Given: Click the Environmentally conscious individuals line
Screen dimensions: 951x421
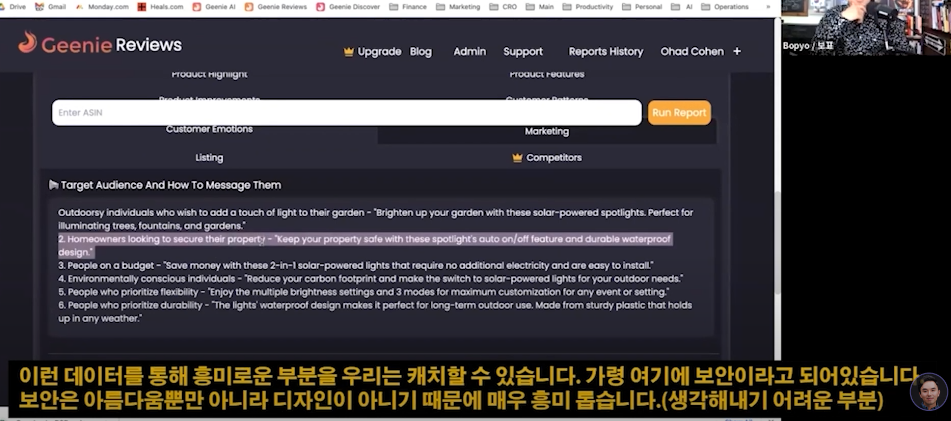Looking at the screenshot, I should pyautogui.click(x=371, y=279).
